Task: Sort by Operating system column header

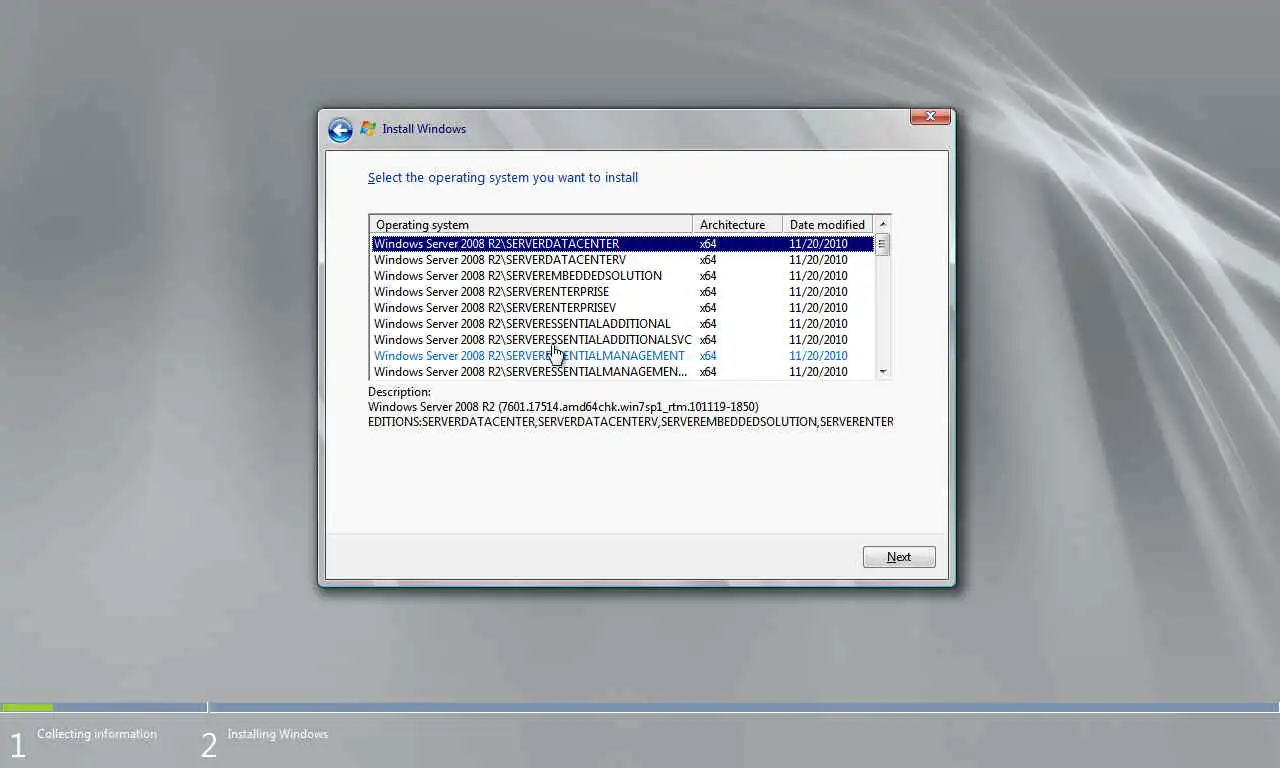Action: [x=531, y=225]
